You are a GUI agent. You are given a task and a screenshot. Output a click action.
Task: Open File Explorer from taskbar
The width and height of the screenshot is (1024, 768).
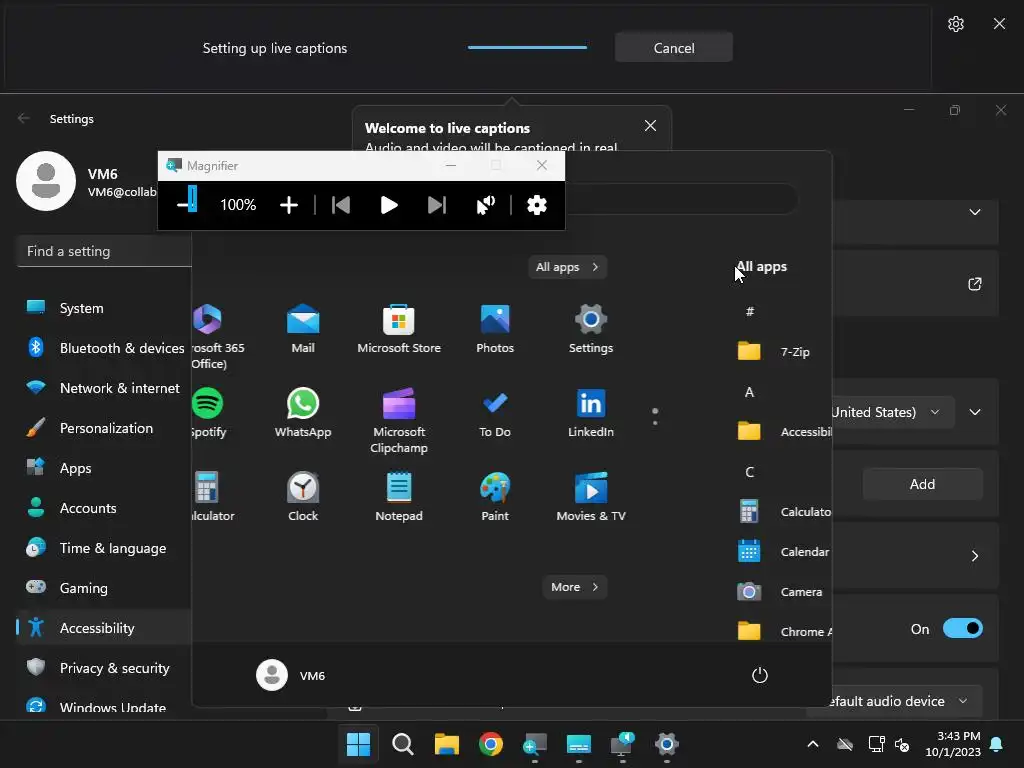tap(447, 744)
